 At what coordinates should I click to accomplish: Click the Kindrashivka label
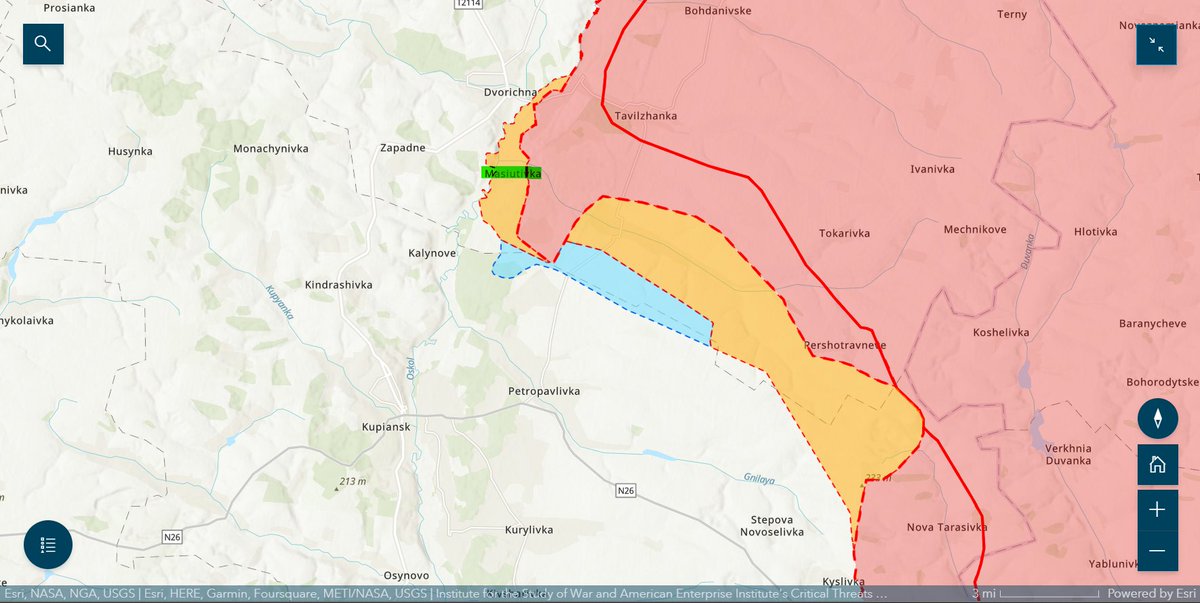point(338,285)
